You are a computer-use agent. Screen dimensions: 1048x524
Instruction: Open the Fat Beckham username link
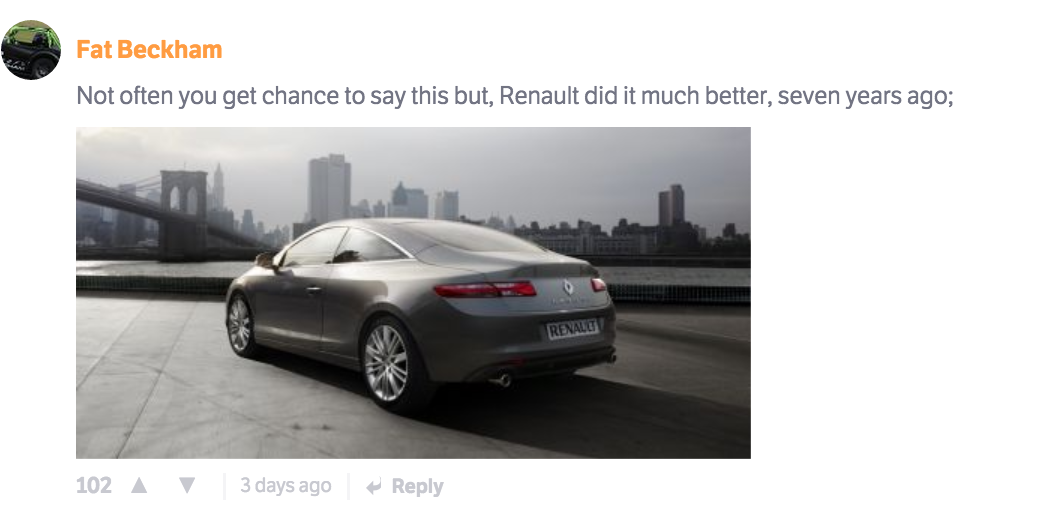(x=149, y=49)
